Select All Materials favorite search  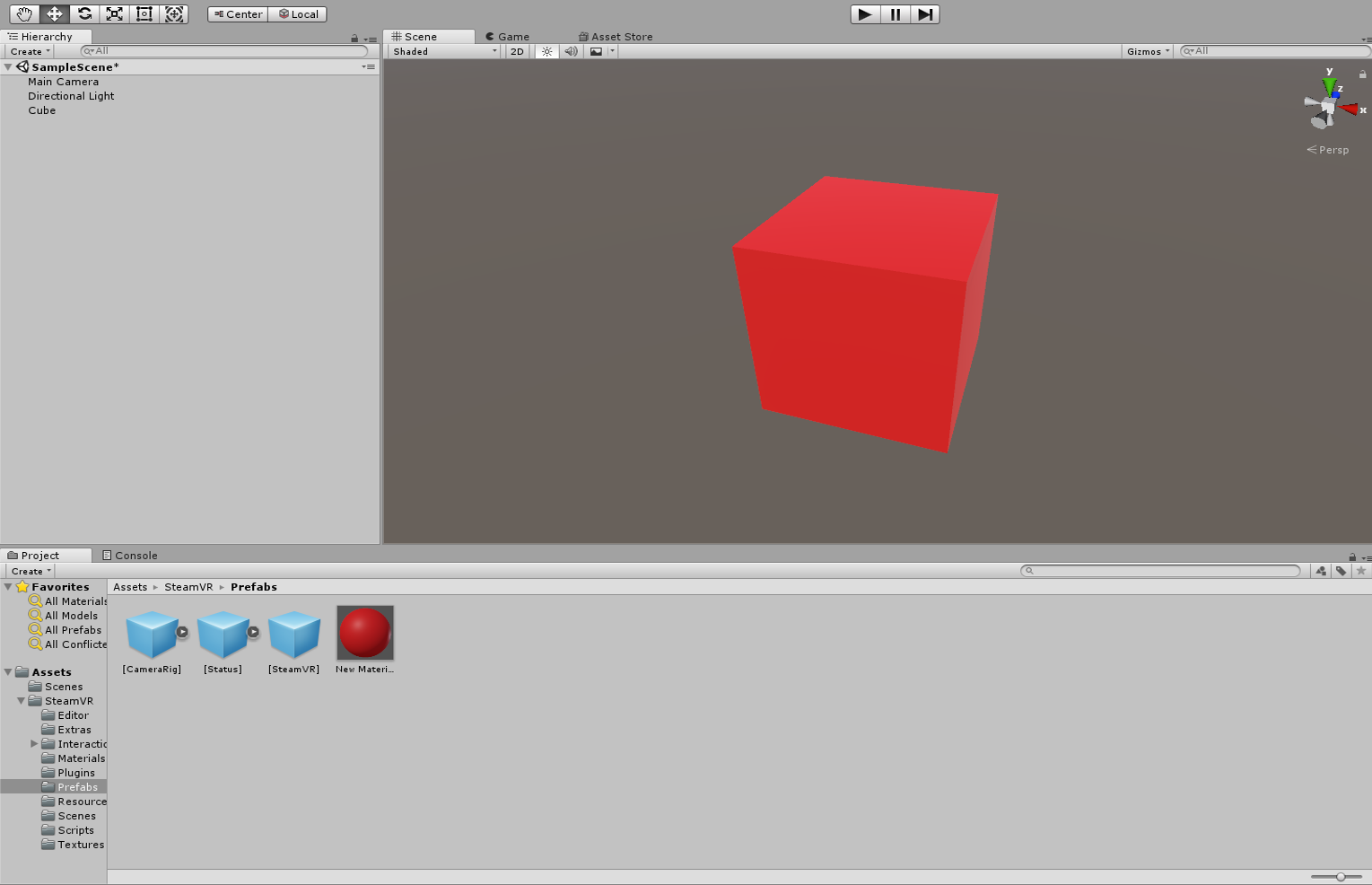pos(67,601)
